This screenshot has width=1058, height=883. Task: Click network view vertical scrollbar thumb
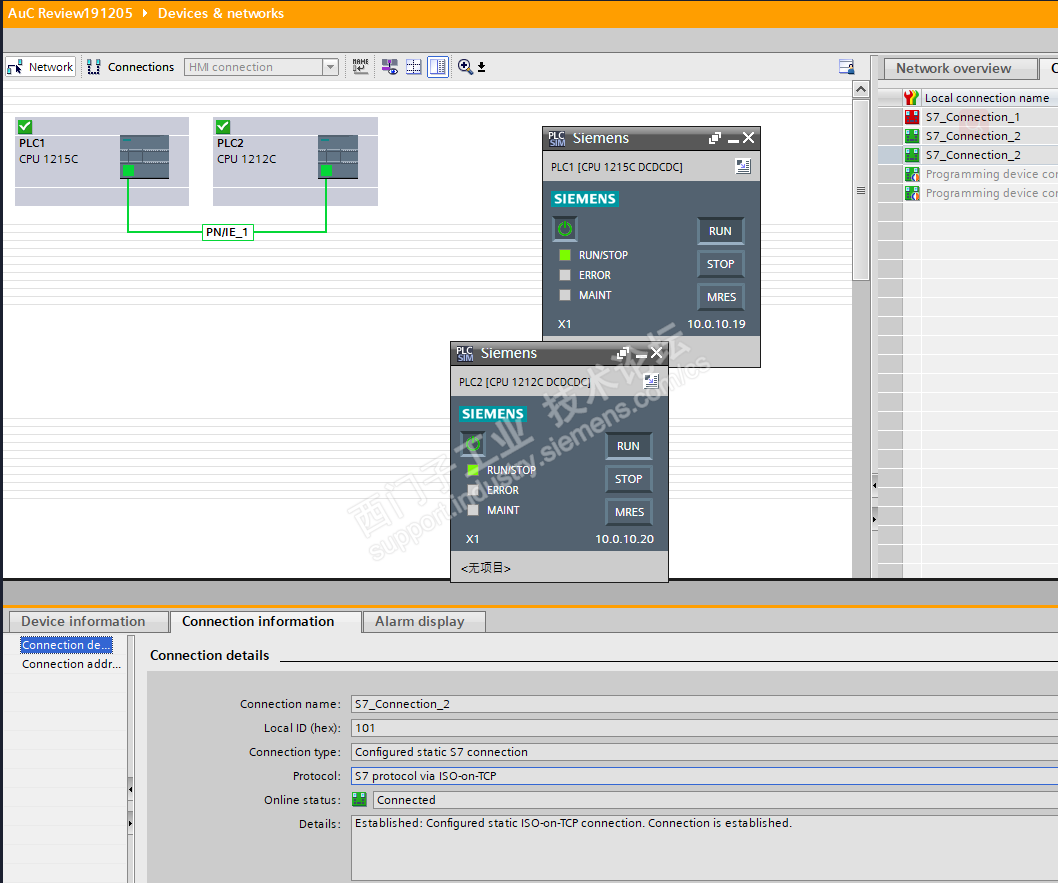click(860, 190)
